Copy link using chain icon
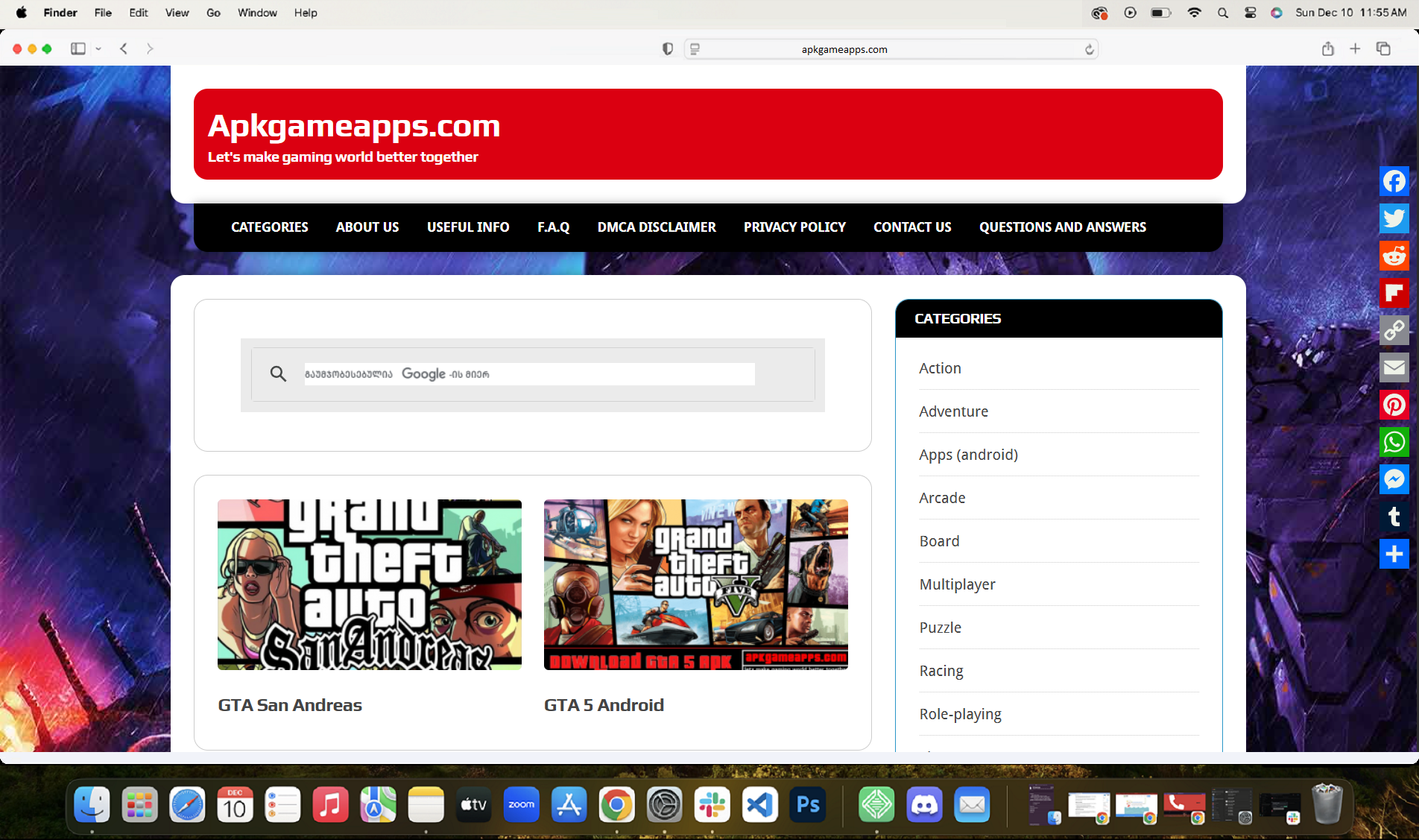Screen dimensions: 1419x840 pos(1394,330)
